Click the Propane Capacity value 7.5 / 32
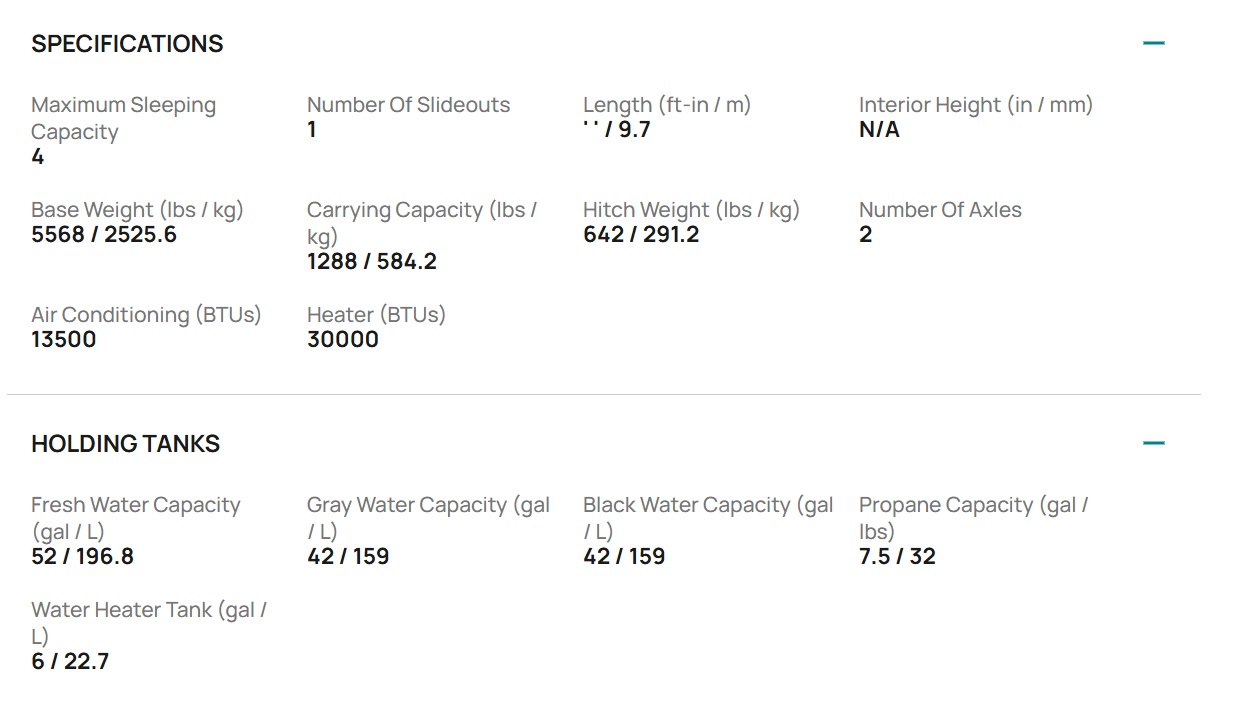1245x711 pixels. (897, 557)
